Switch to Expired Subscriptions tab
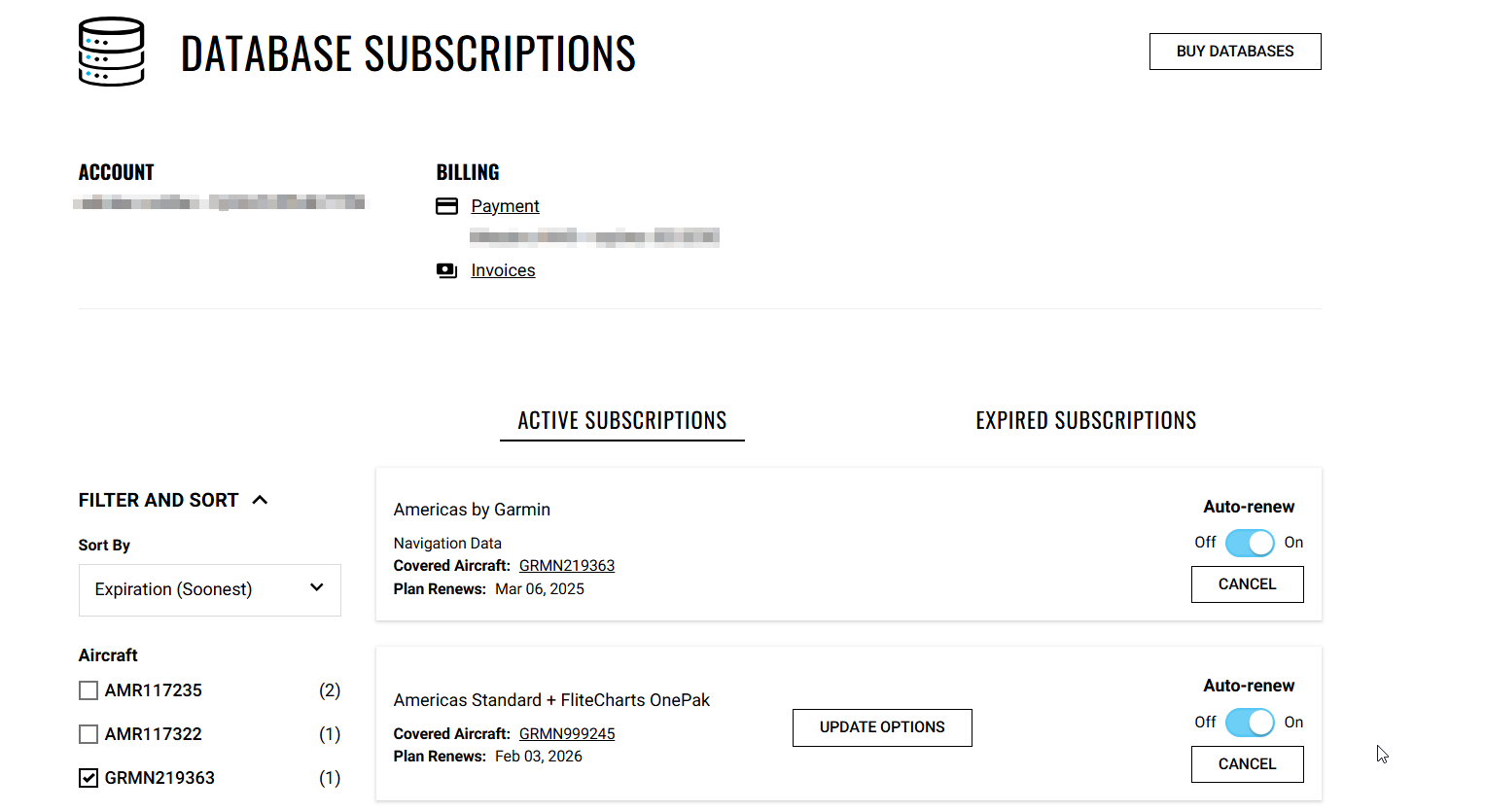This screenshot has height=812, width=1485. (x=1085, y=421)
